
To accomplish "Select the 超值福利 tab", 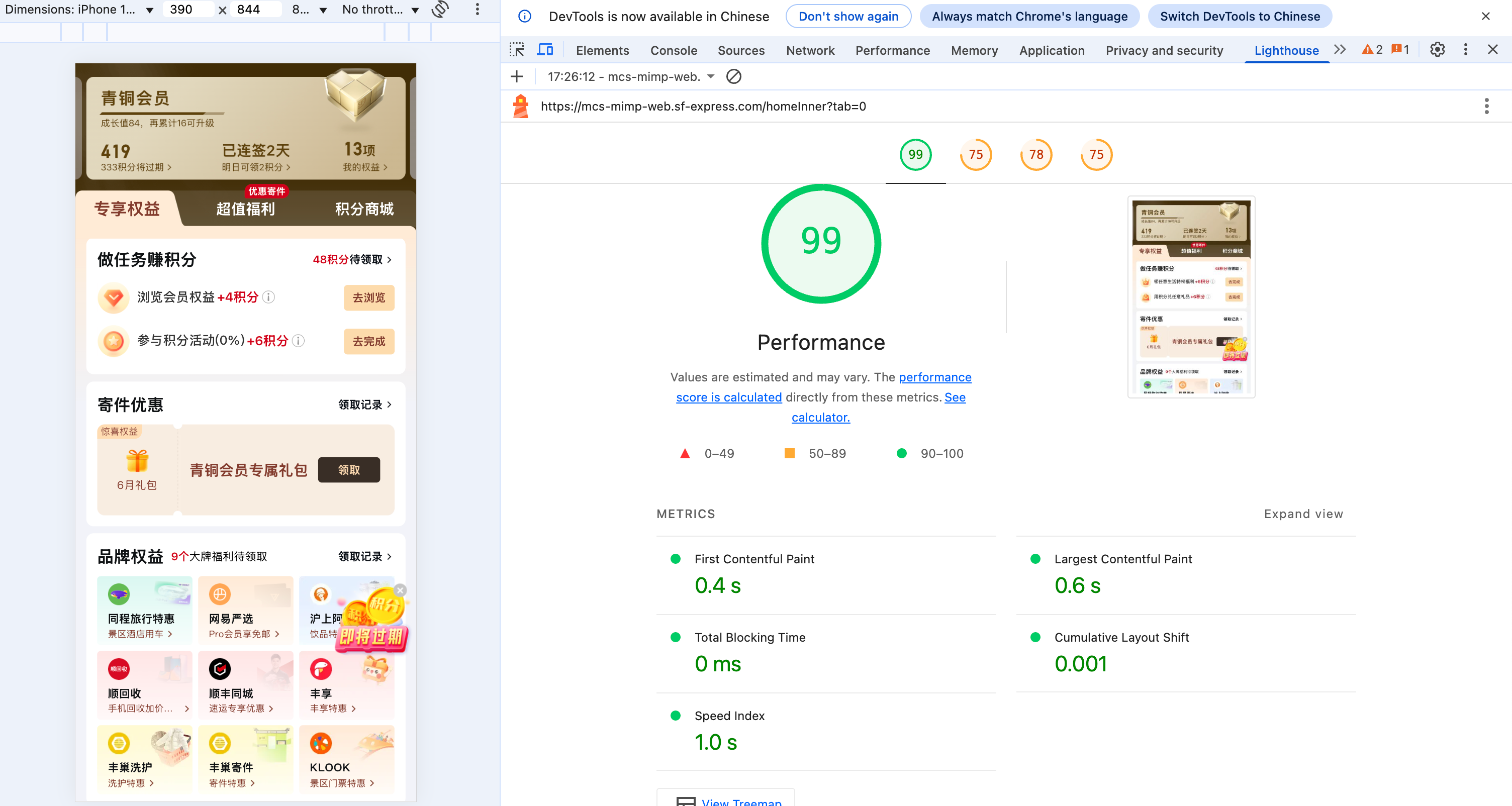I will point(245,210).
